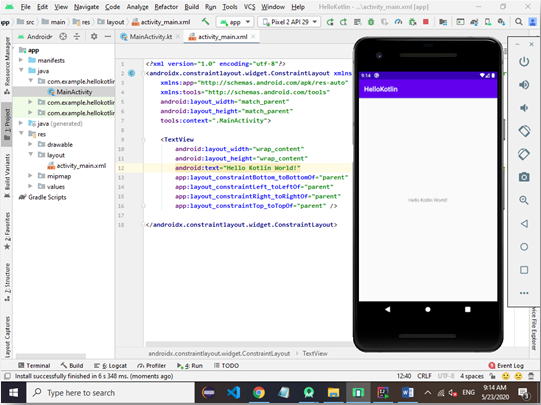Open the bottom Profiler tool window

point(151,365)
